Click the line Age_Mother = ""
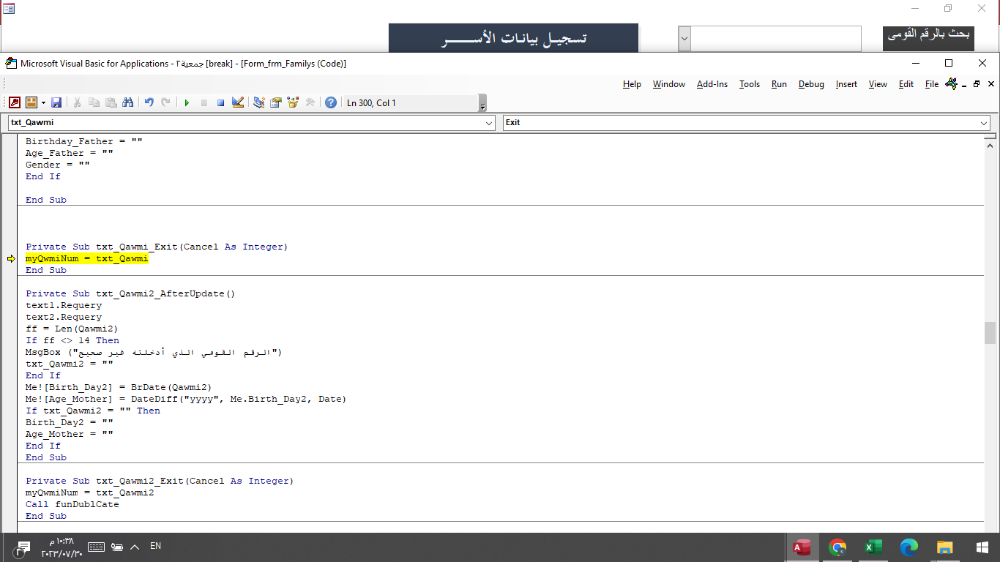1000x562 pixels. coord(70,434)
